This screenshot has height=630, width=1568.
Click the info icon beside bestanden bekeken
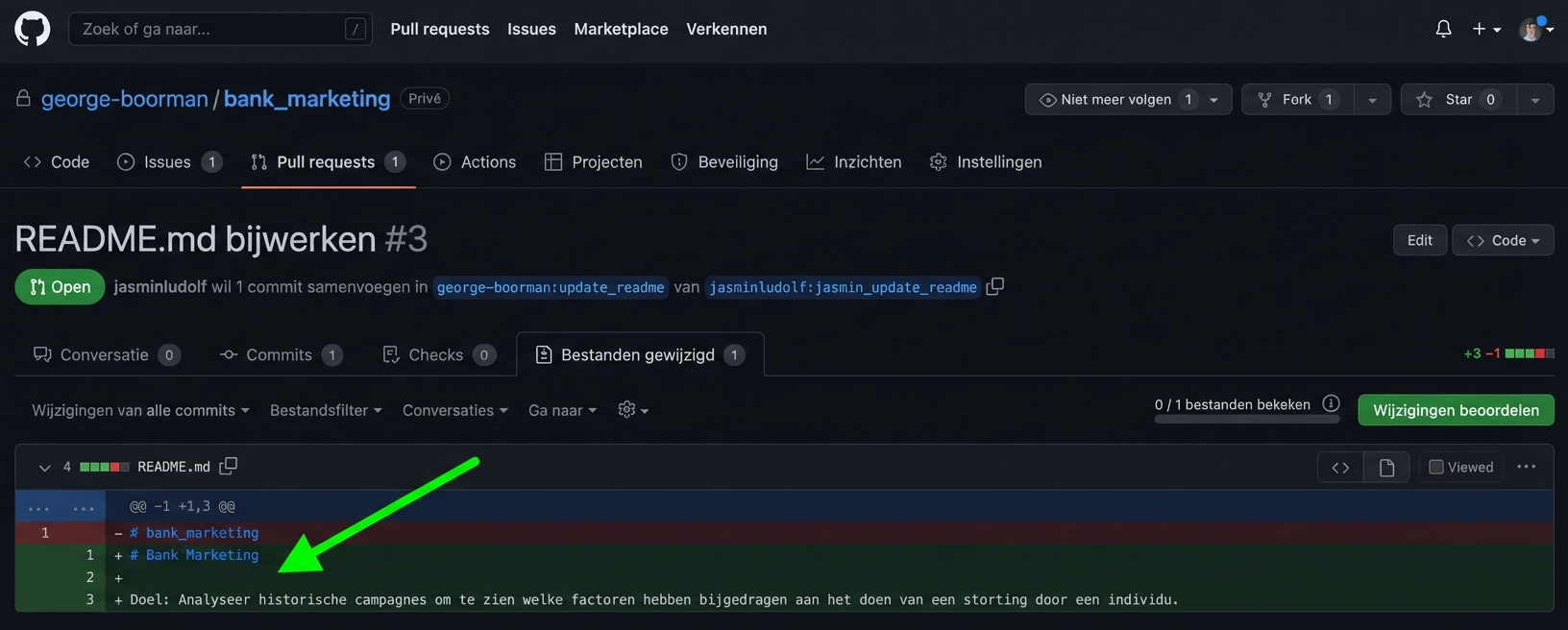tap(1331, 403)
